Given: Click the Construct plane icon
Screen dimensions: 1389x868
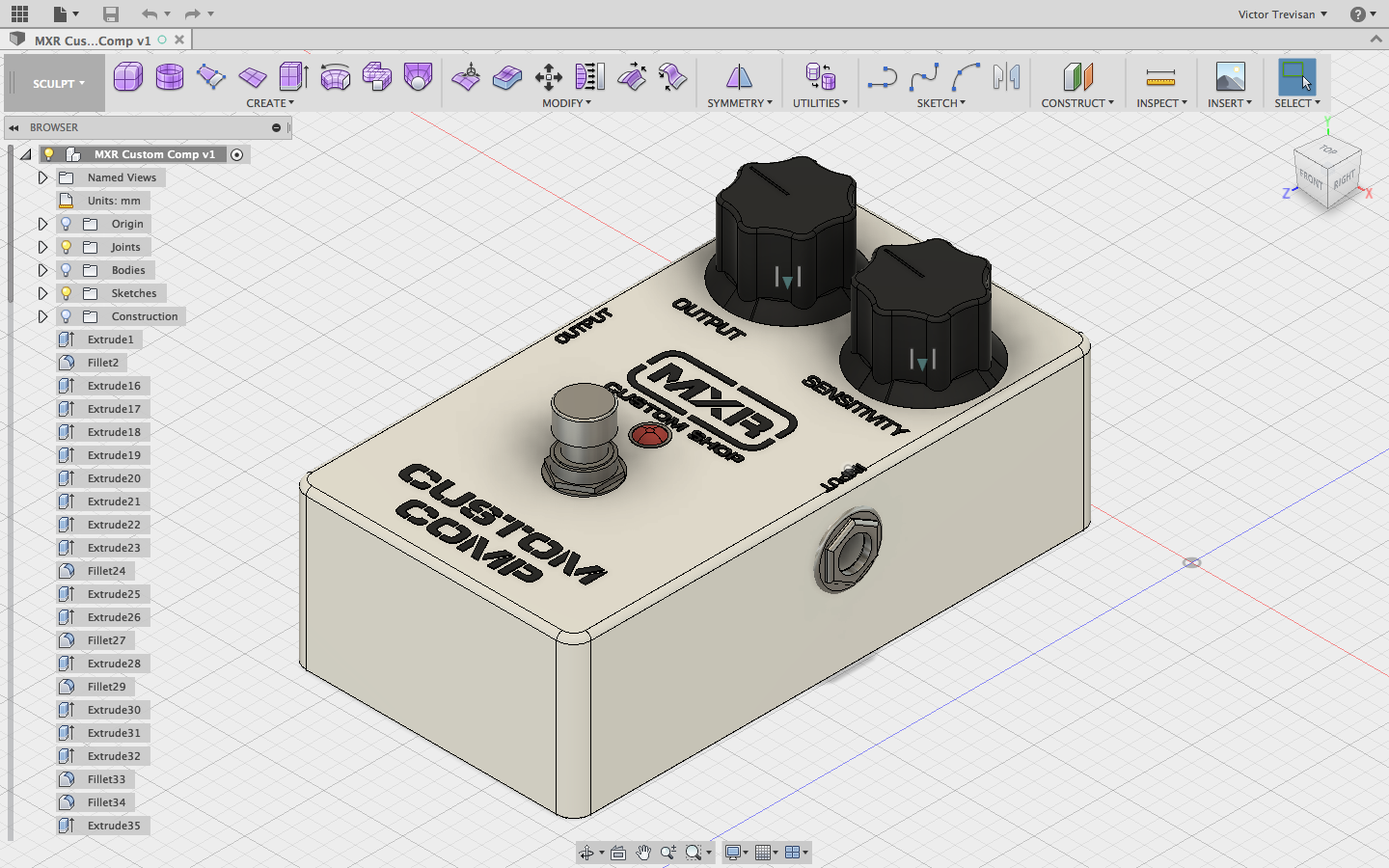Looking at the screenshot, I should 1077,77.
